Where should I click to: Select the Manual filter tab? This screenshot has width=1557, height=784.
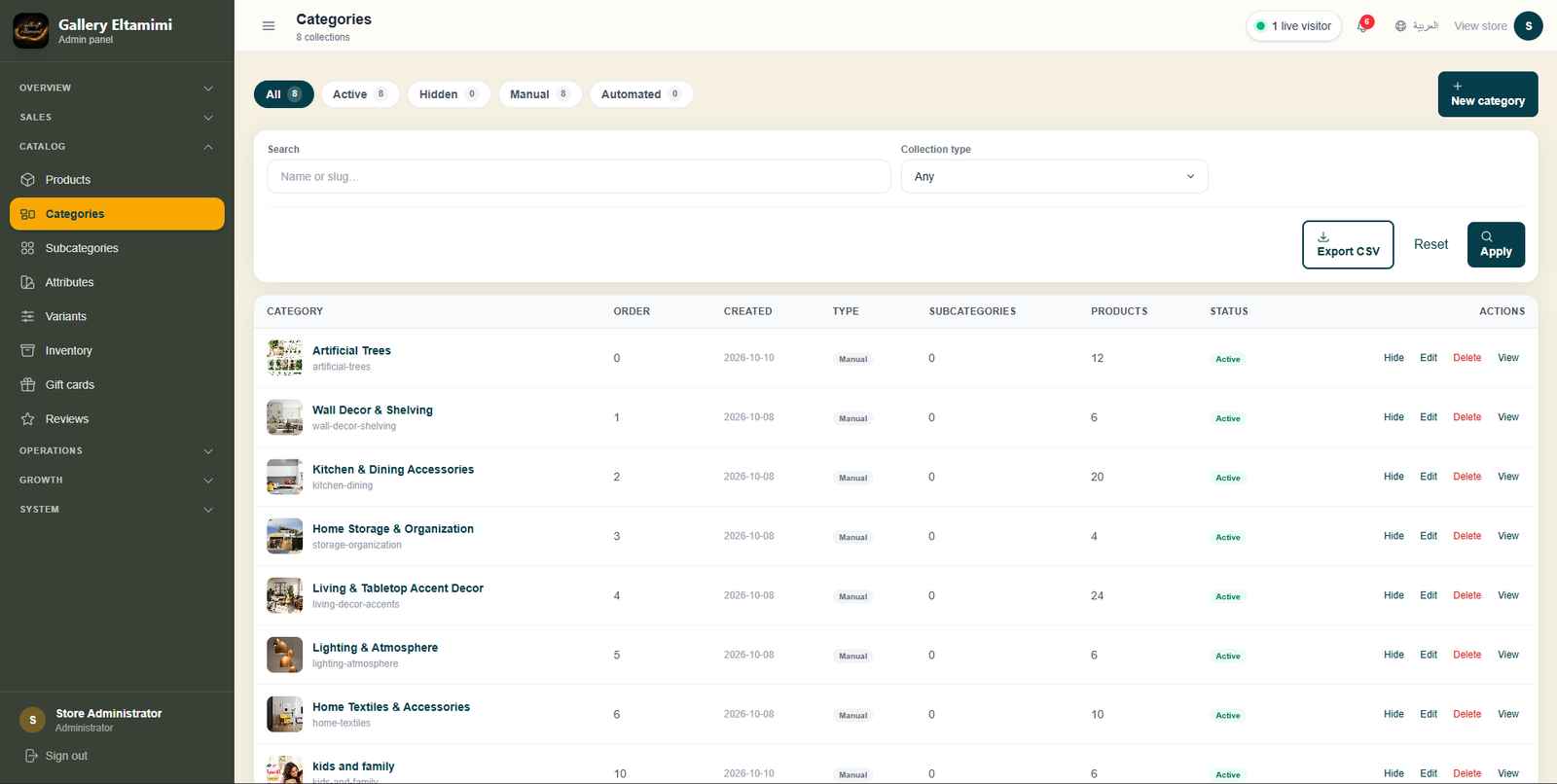pos(540,94)
